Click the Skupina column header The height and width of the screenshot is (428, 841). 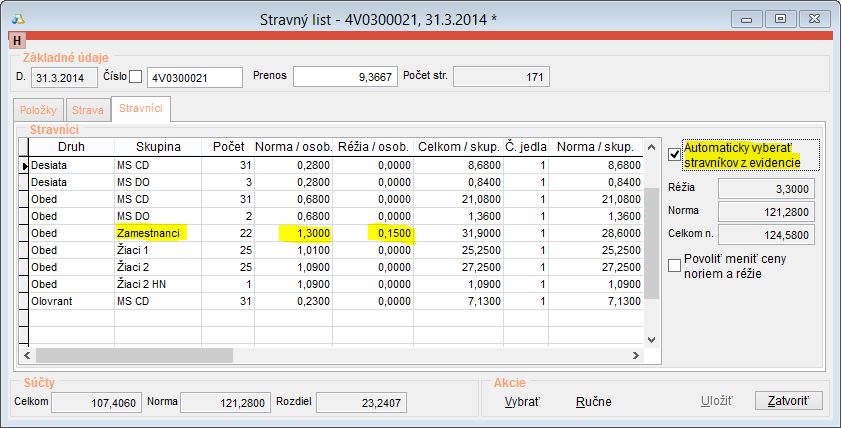pyautogui.click(x=157, y=147)
